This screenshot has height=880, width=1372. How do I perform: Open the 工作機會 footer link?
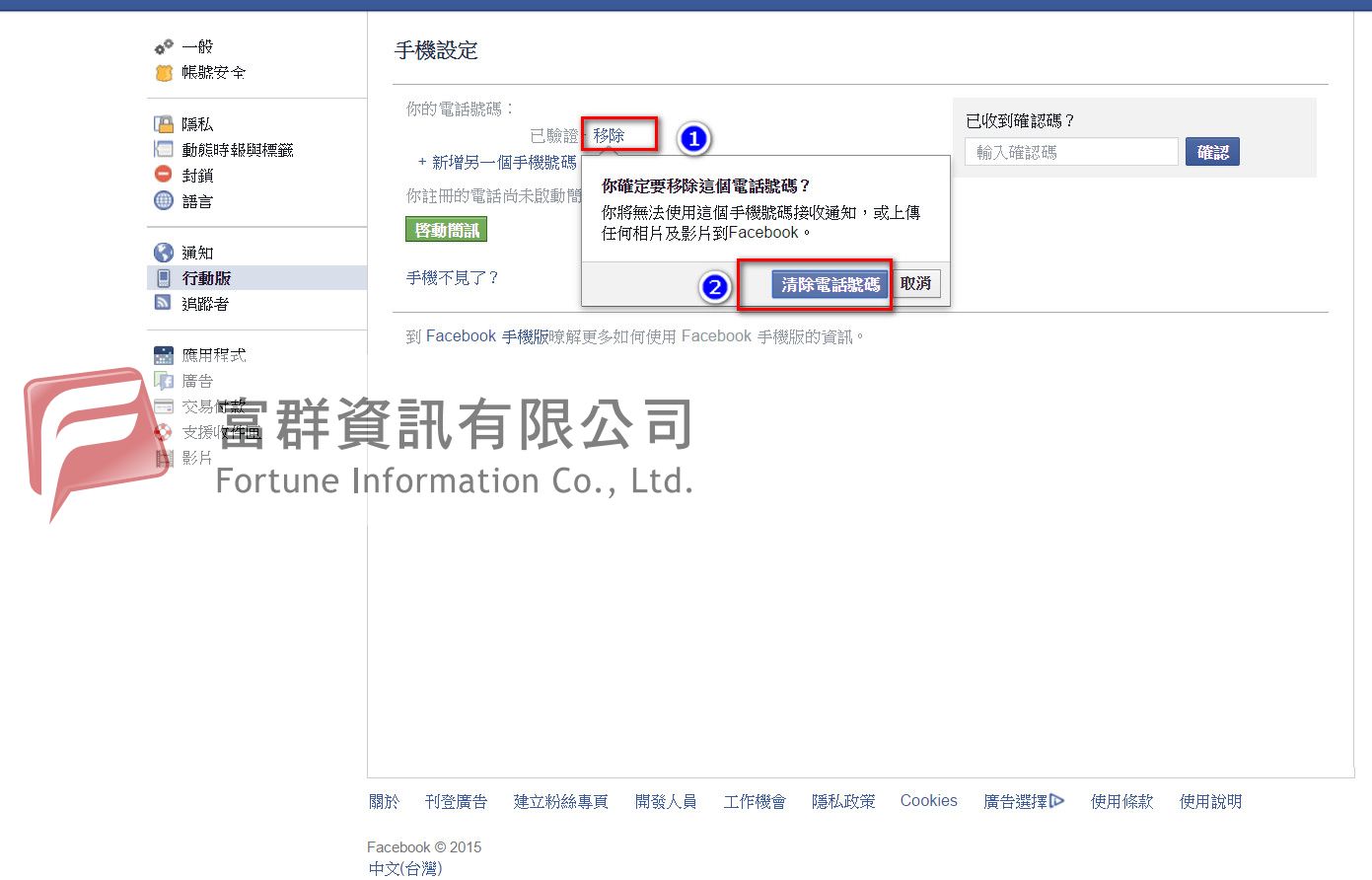[755, 801]
